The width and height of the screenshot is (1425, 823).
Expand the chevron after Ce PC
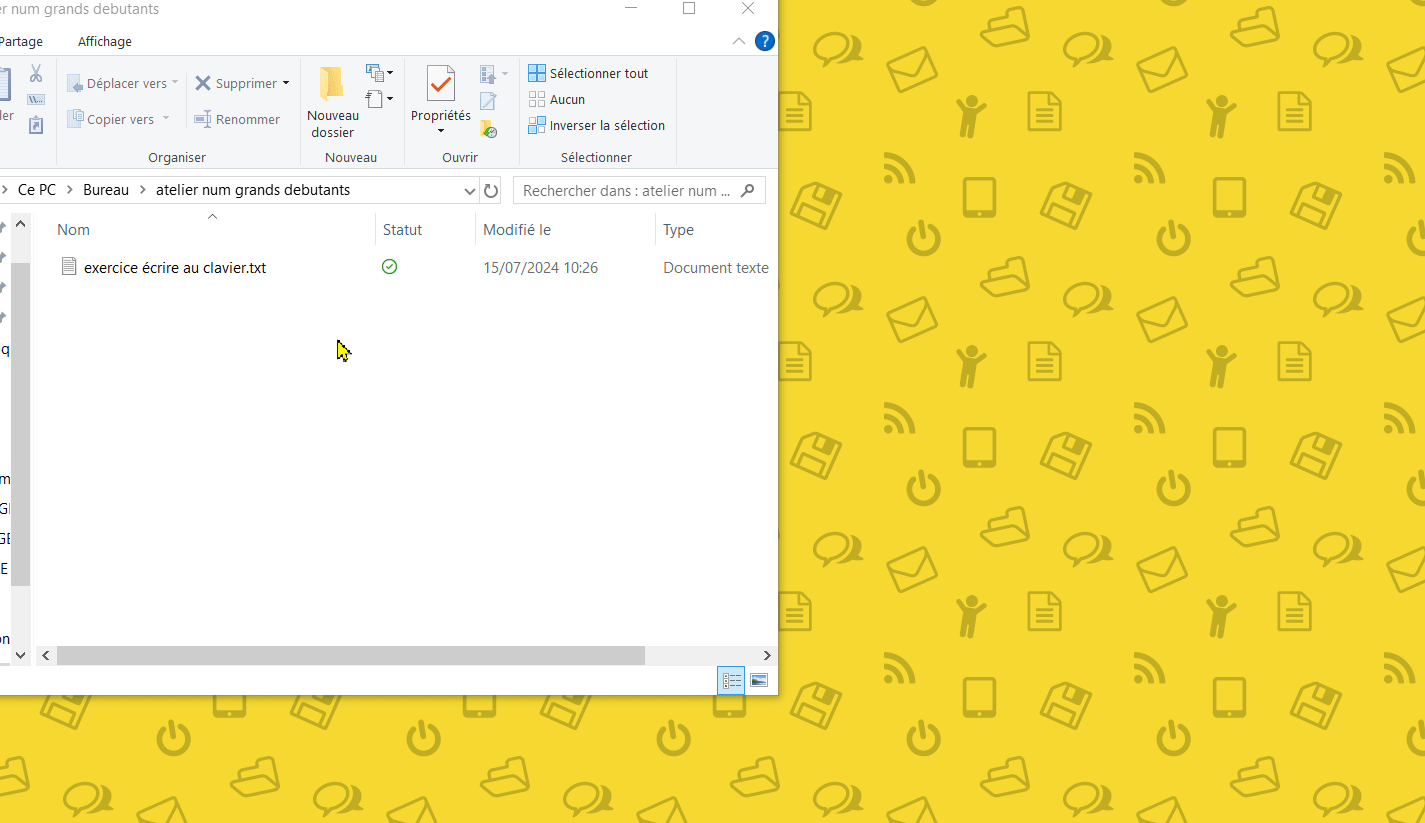(x=70, y=190)
